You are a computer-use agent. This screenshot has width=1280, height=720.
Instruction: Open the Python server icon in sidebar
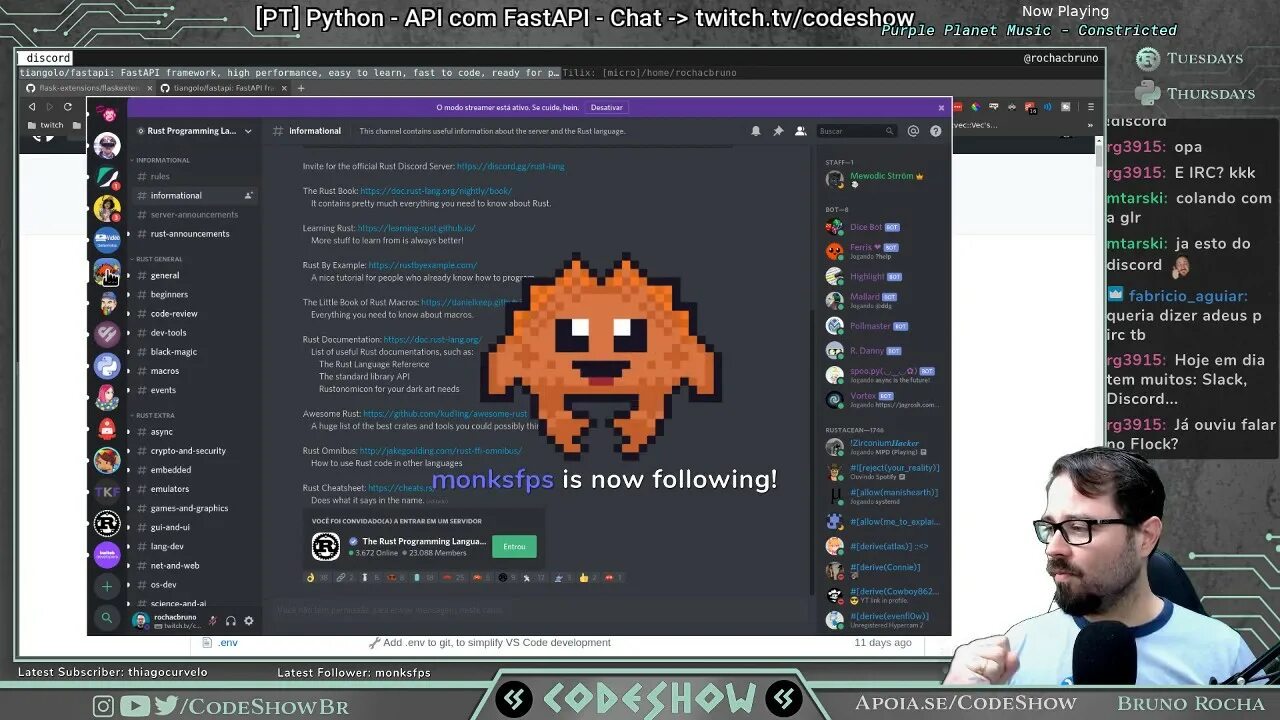pyautogui.click(x=107, y=365)
